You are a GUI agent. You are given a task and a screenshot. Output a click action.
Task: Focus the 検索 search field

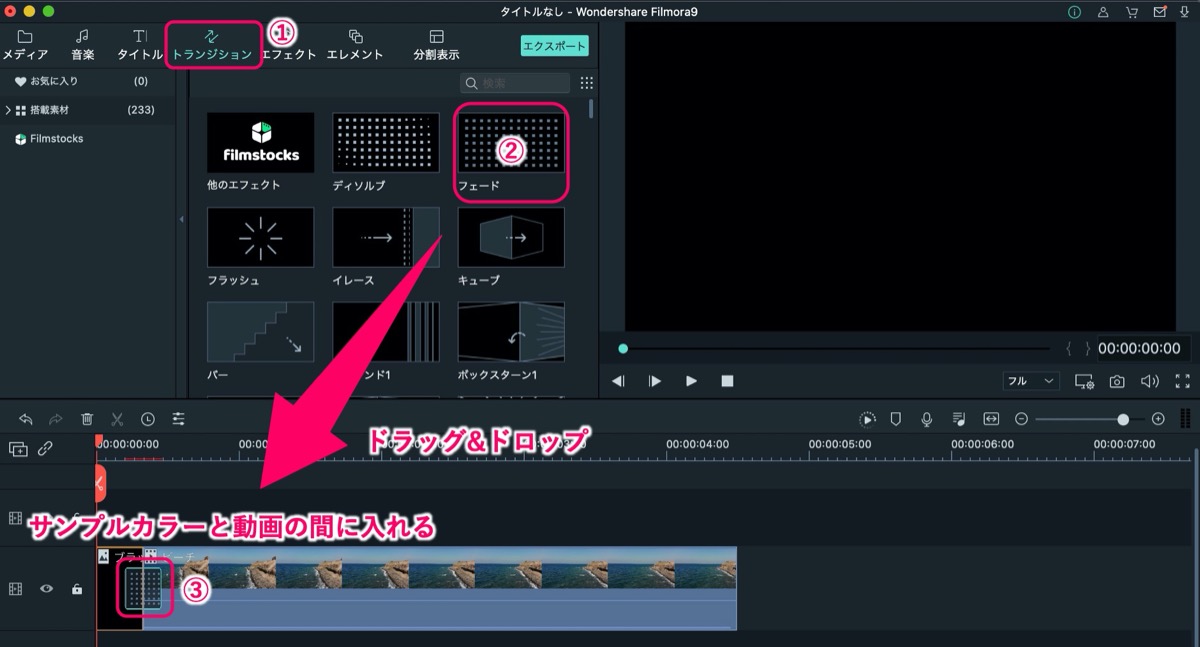point(516,83)
